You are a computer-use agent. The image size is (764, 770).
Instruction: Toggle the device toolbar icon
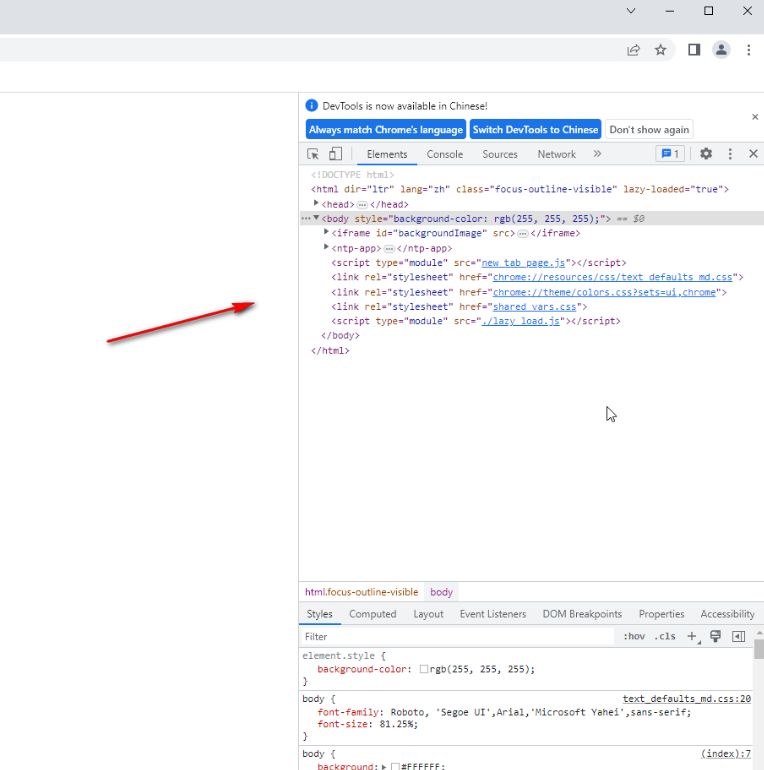(x=335, y=154)
